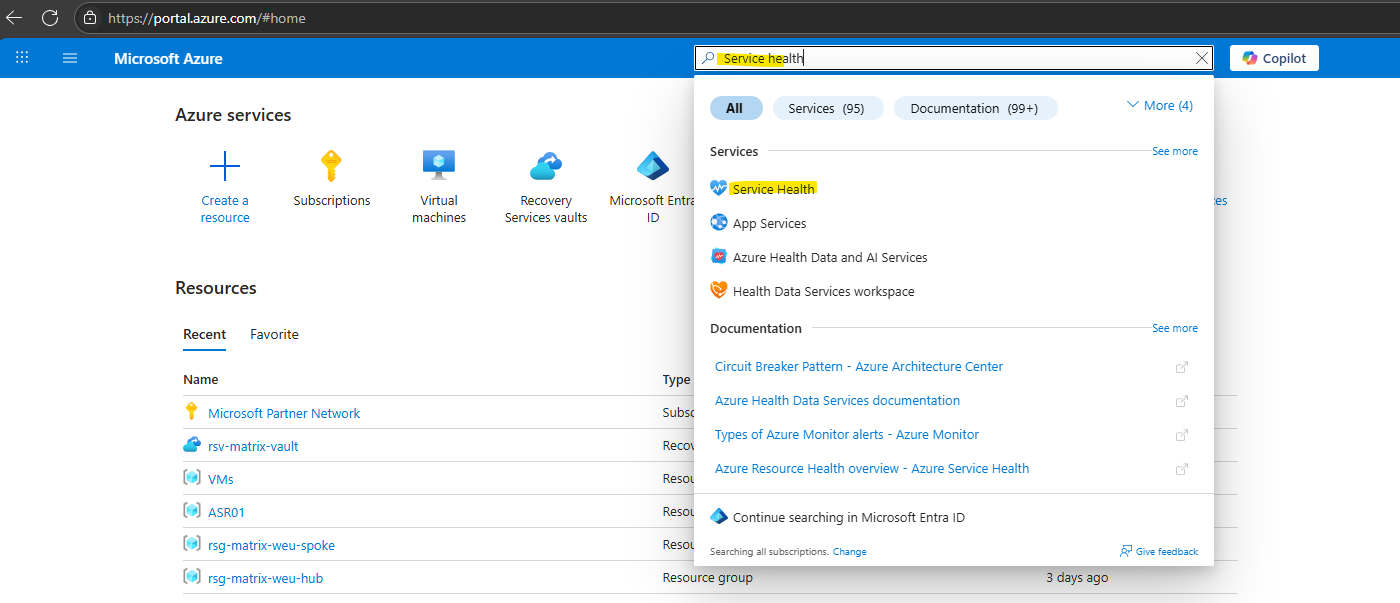Open the Microsoft Partner Network subscription
This screenshot has width=1400, height=603.
tap(284, 413)
